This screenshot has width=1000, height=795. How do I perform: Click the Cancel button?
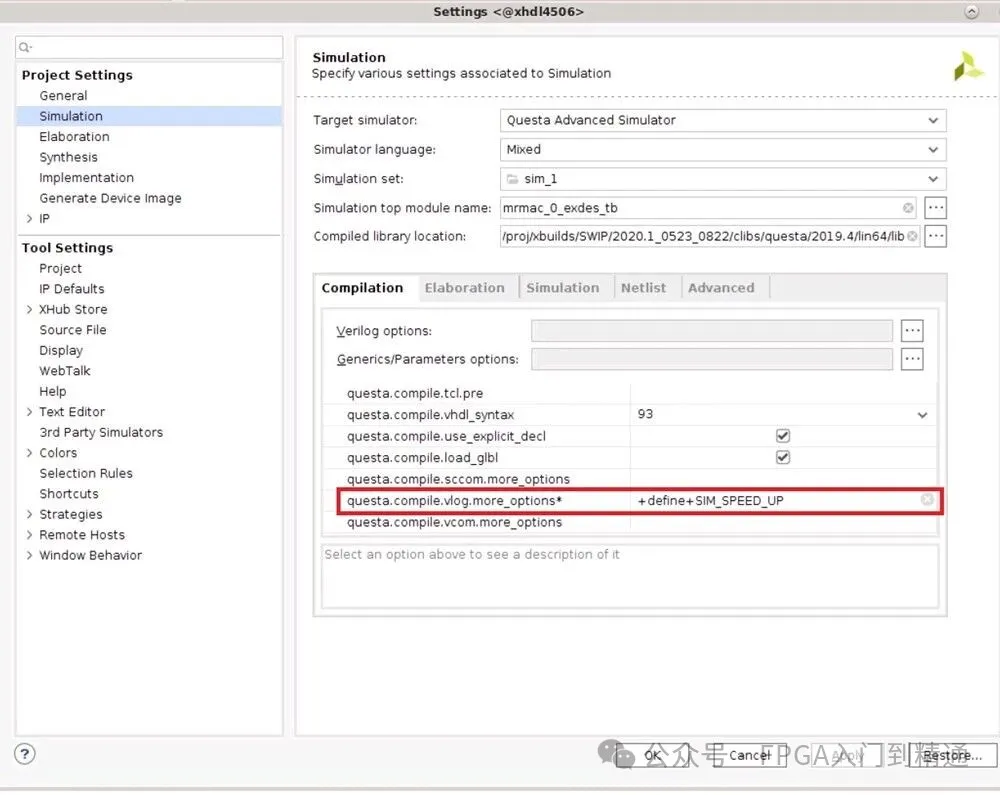[x=749, y=755]
